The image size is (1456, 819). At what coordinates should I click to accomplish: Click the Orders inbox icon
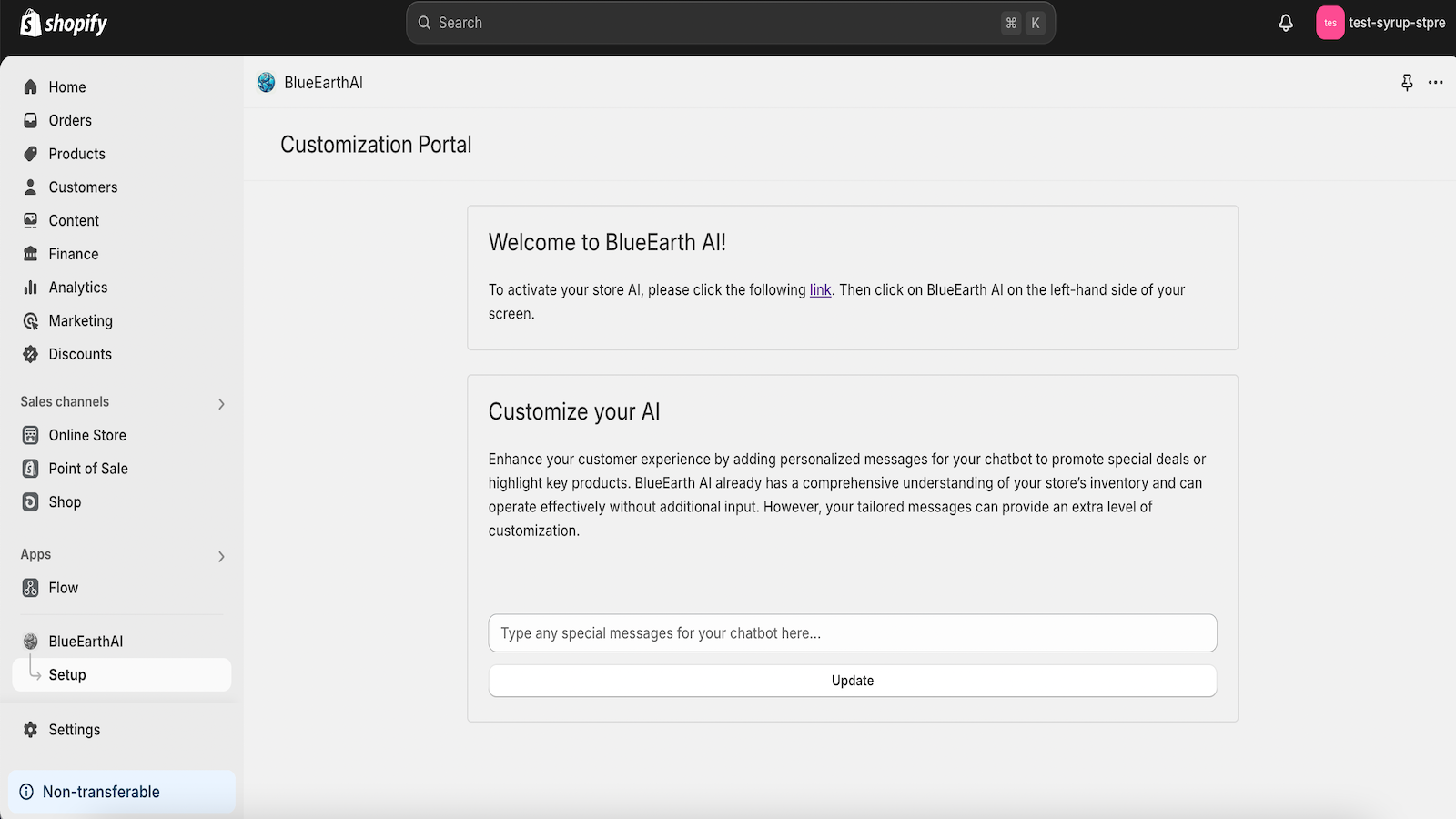30,120
